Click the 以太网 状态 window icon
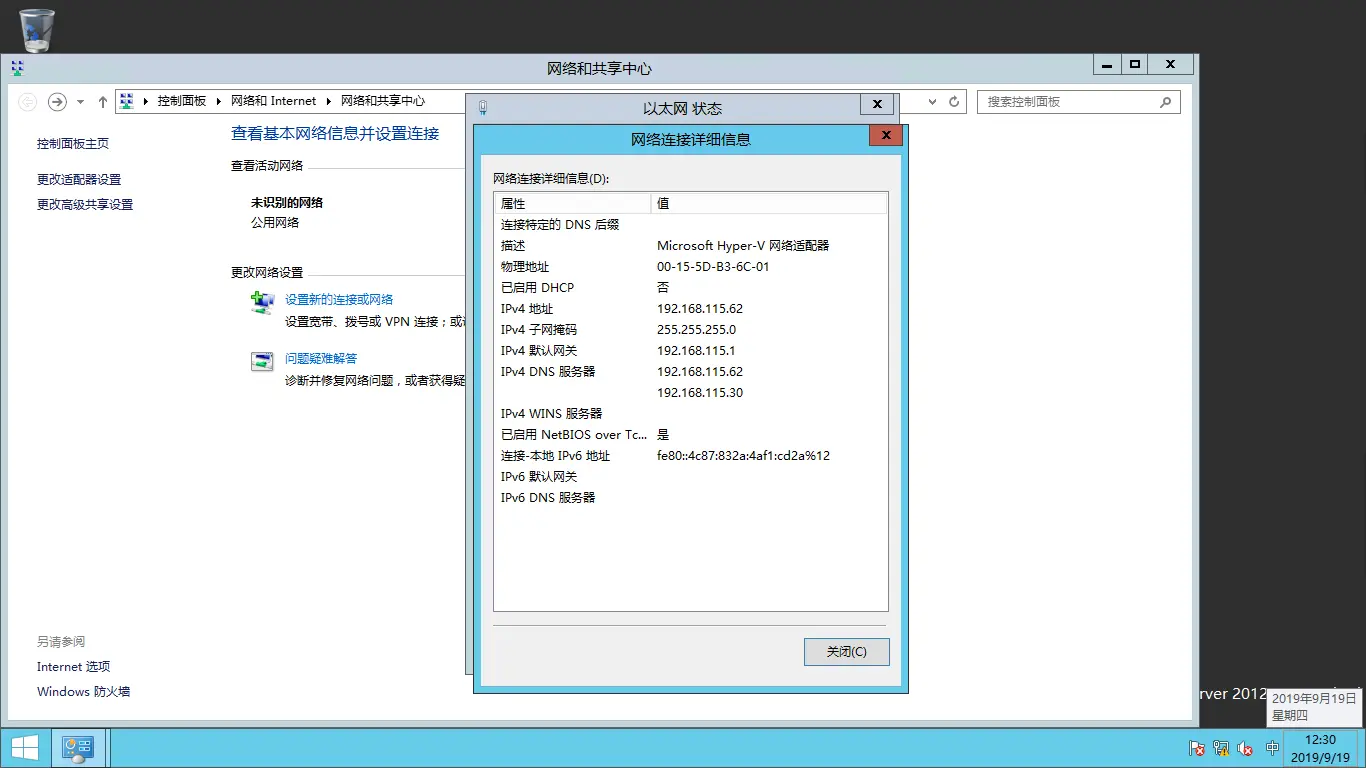The image size is (1366, 768). coord(483,107)
